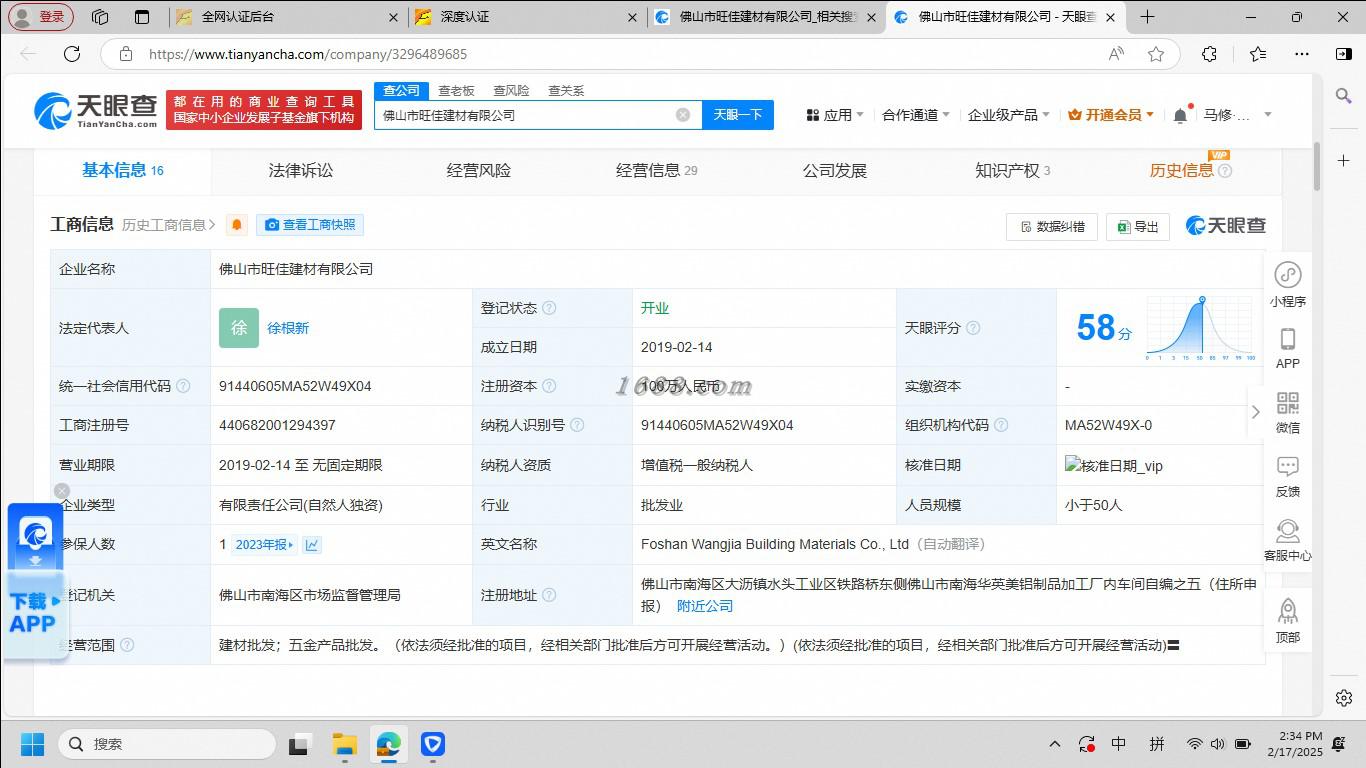Image resolution: width=1366 pixels, height=768 pixels.
Task: Click the 天眼一下 search button
Action: point(738,115)
